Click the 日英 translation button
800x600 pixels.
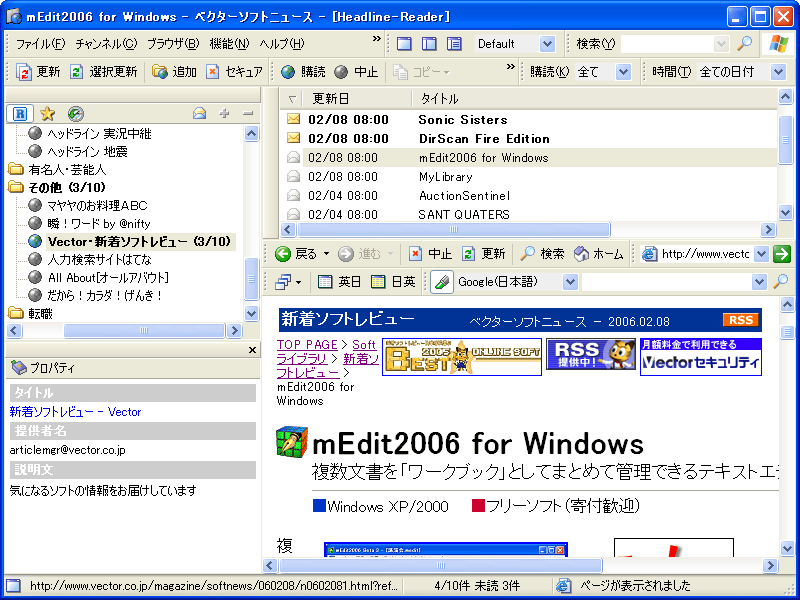(393, 282)
